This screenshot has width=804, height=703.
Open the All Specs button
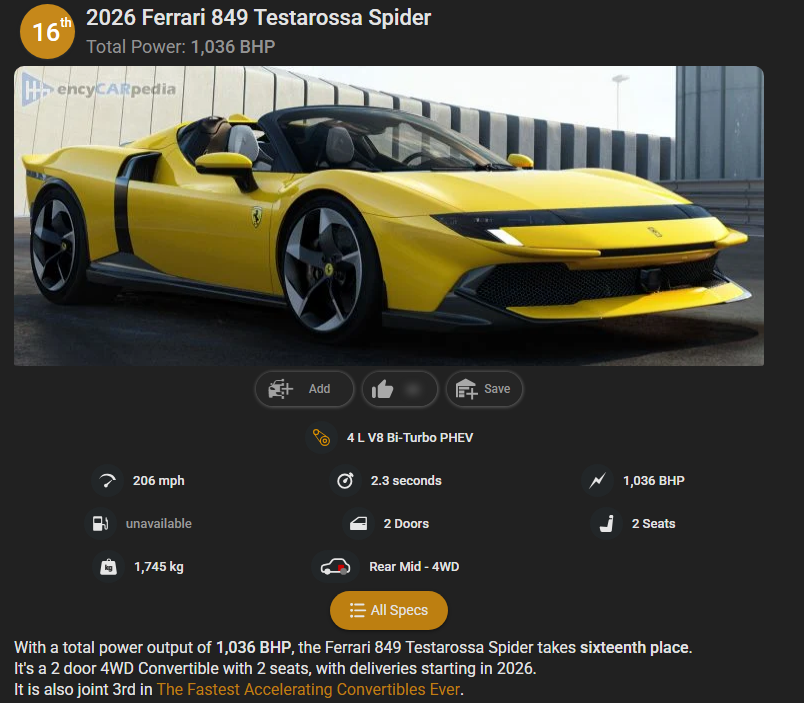click(x=389, y=610)
